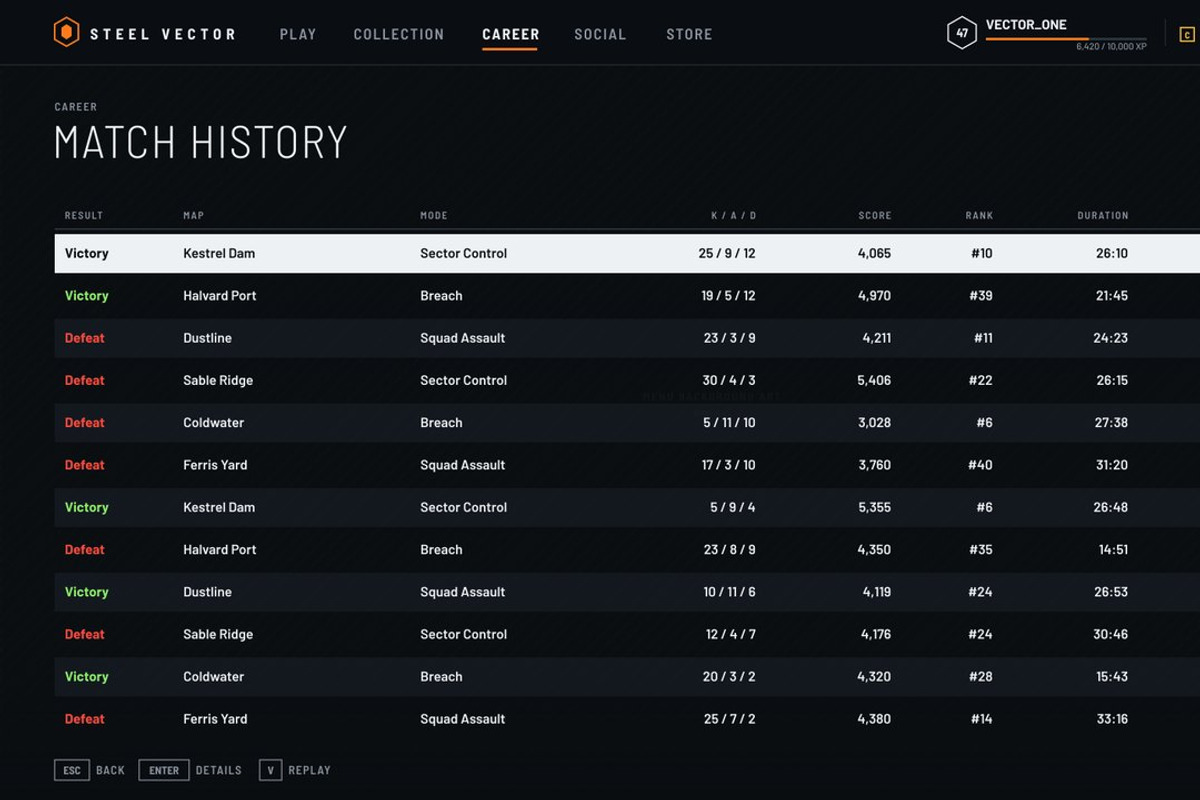The image size is (1200, 800).
Task: Select the Dustline Defeat with score 4,211
Action: pos(627,338)
